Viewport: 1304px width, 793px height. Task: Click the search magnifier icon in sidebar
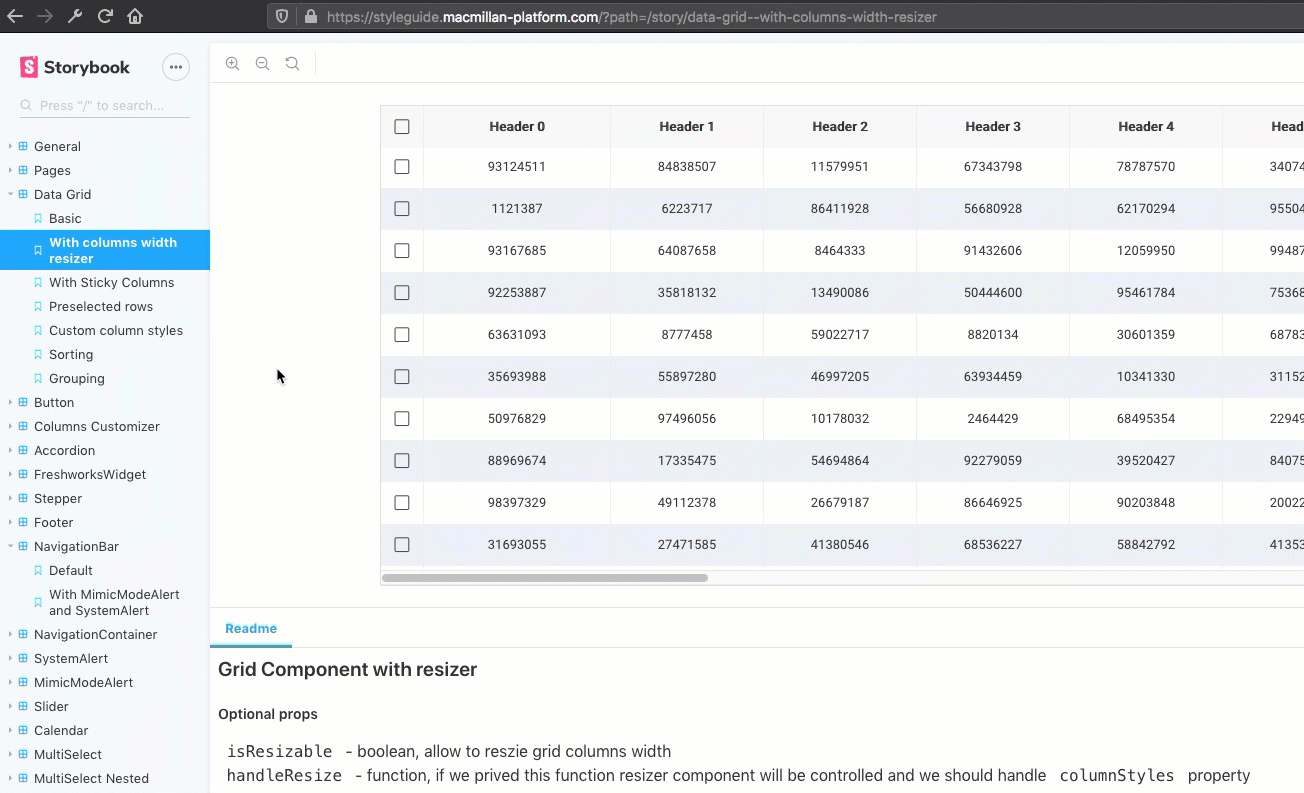27,105
